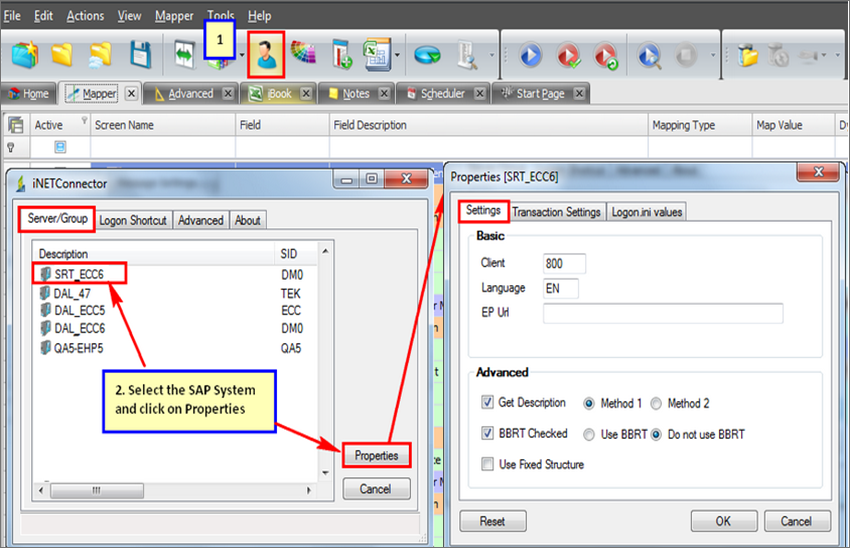Click the SRT_ECC6 server icon
The image size is (850, 548).
click(46, 274)
